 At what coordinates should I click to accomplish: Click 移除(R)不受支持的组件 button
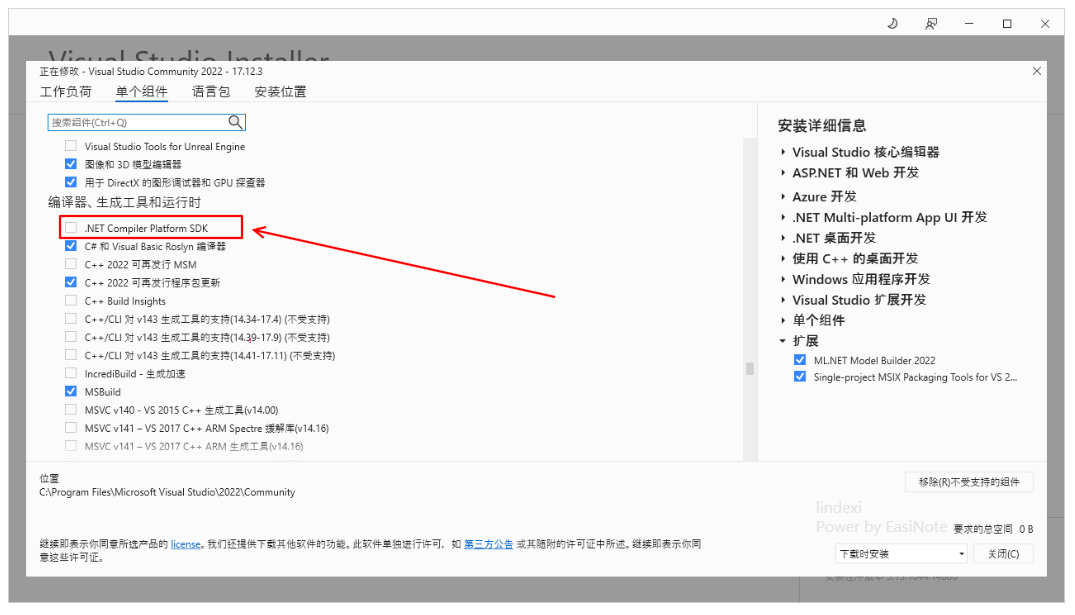[969, 482]
